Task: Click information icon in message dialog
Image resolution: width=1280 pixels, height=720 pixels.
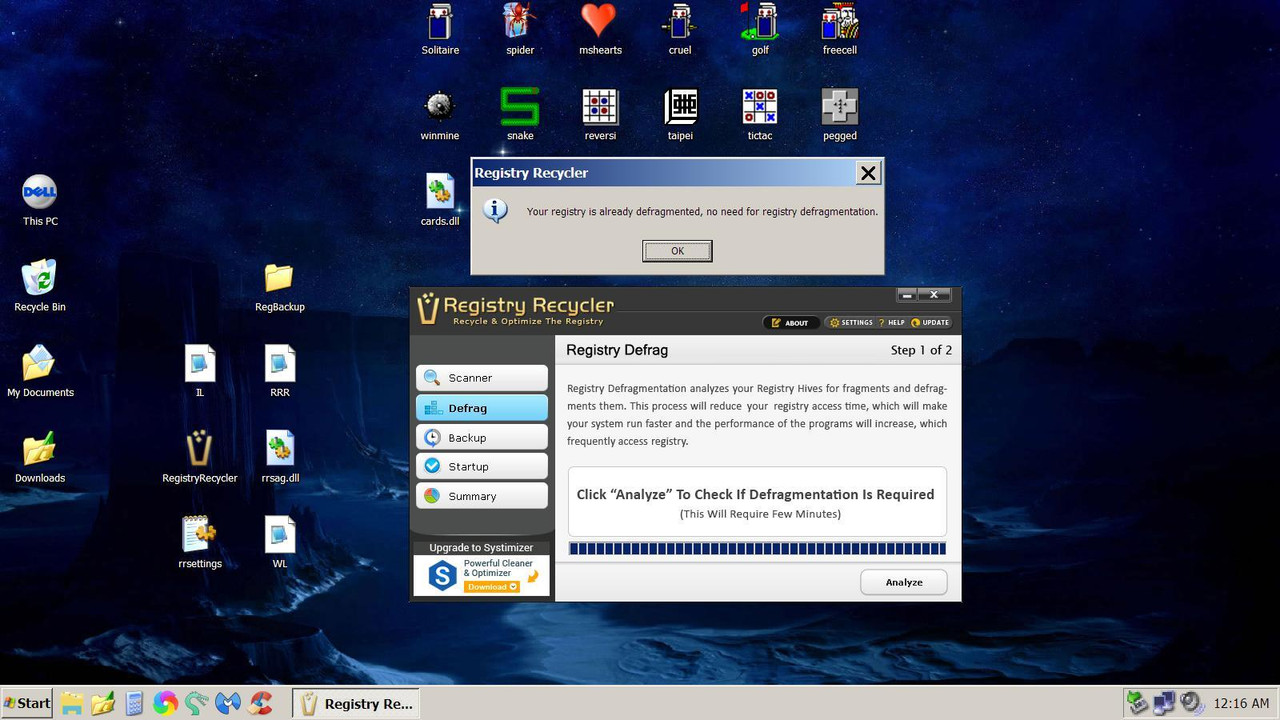Action: click(x=496, y=210)
